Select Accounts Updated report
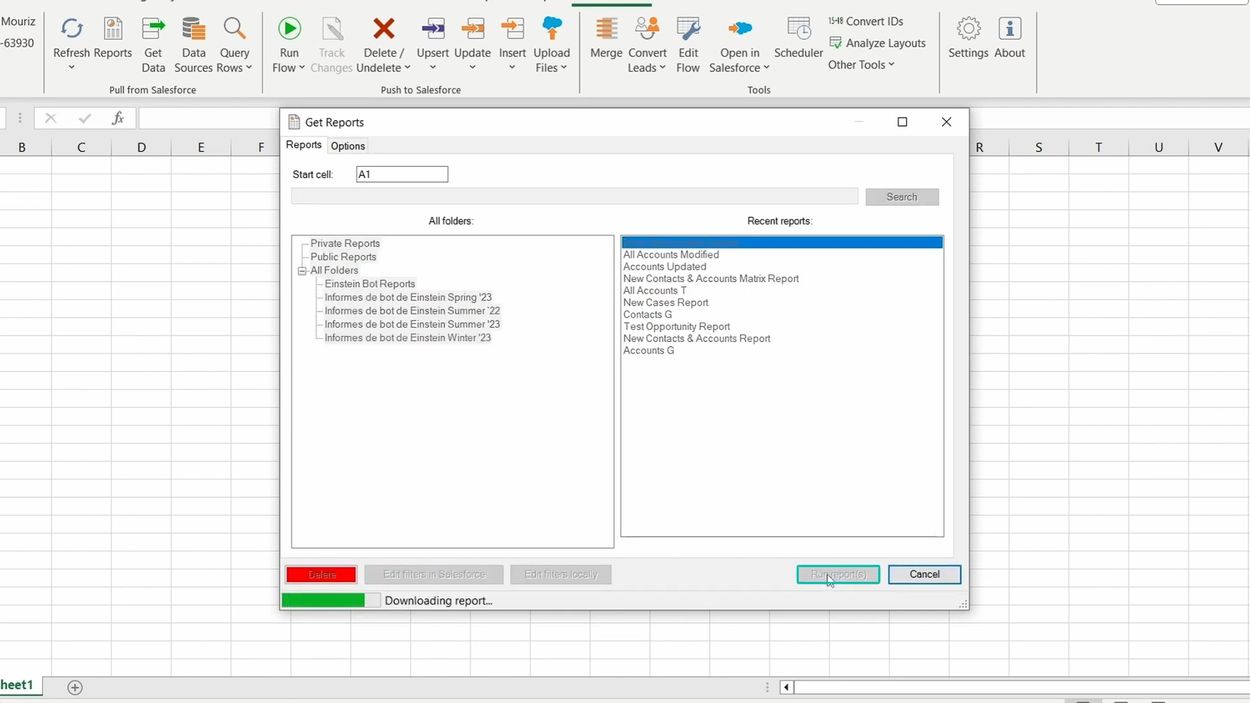This screenshot has width=1250, height=703. tap(665, 267)
